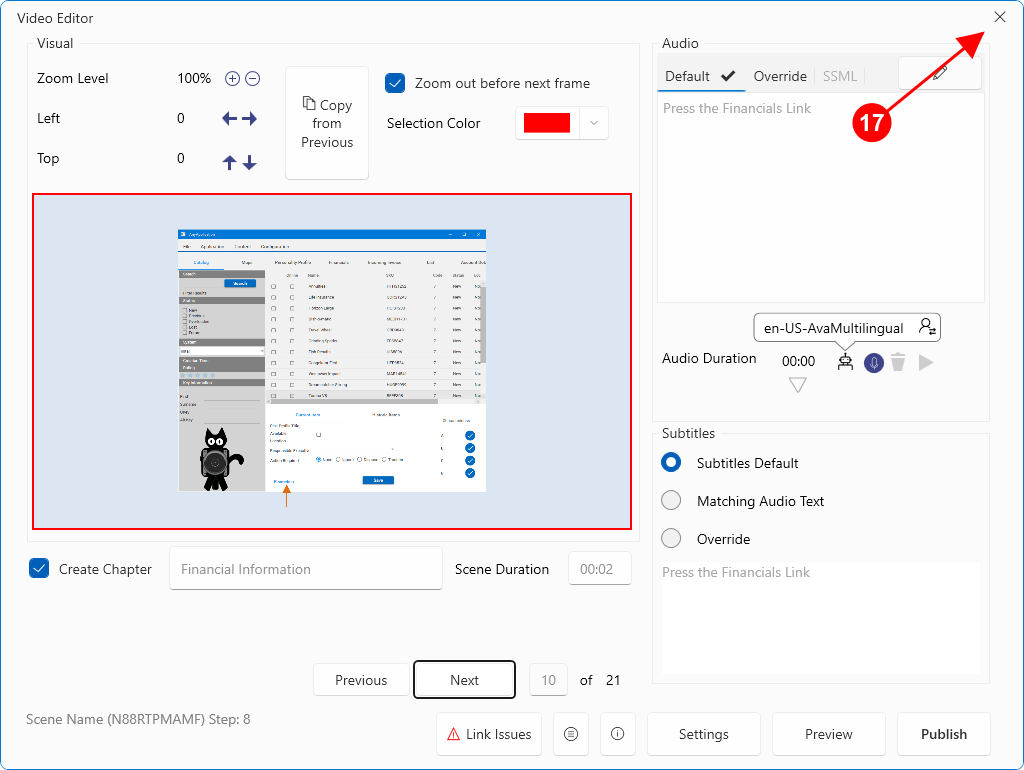Select Matching Audio Text radio option
The image size is (1024, 770).
click(x=672, y=501)
